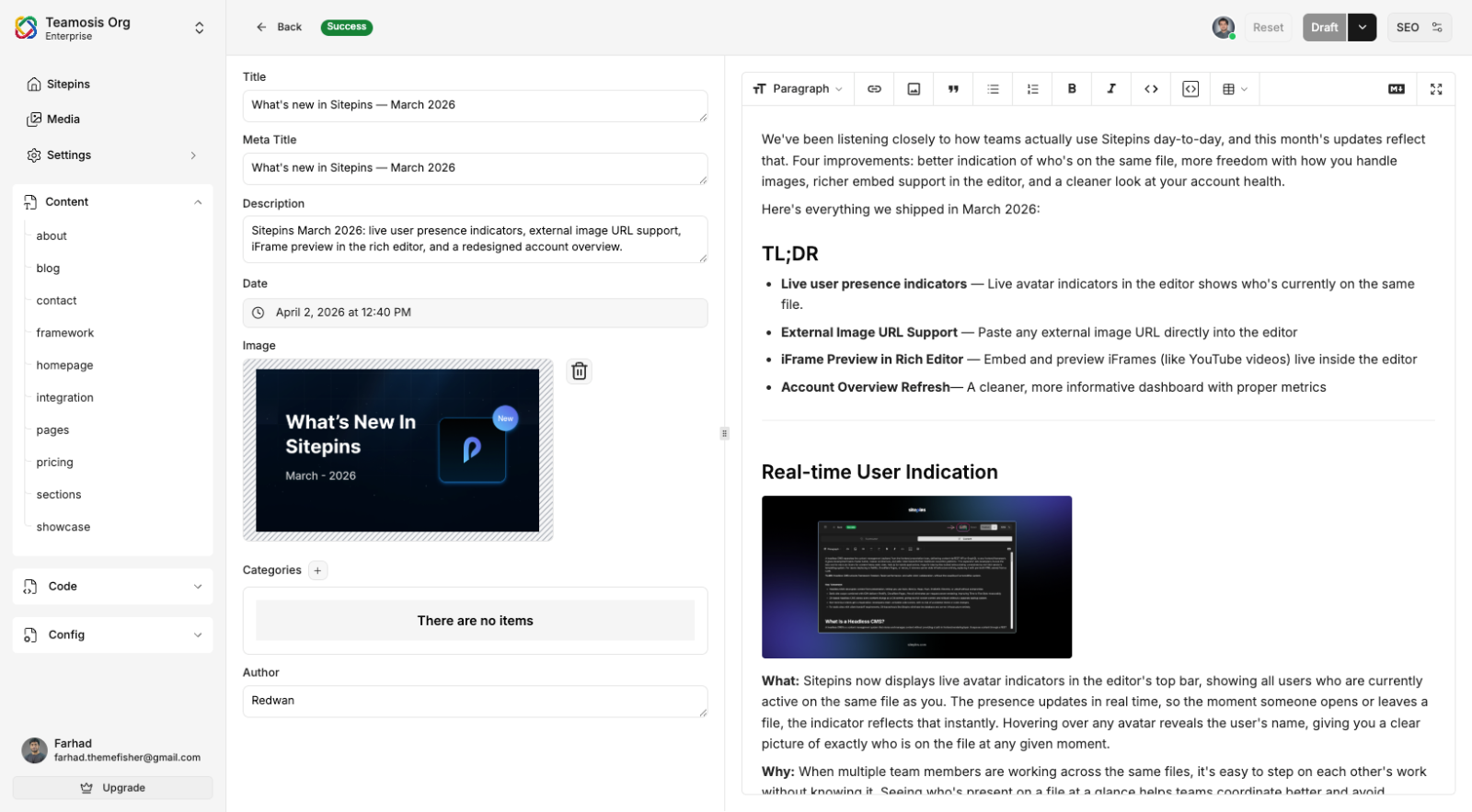
Task: Expand the Code section
Action: click(x=112, y=587)
